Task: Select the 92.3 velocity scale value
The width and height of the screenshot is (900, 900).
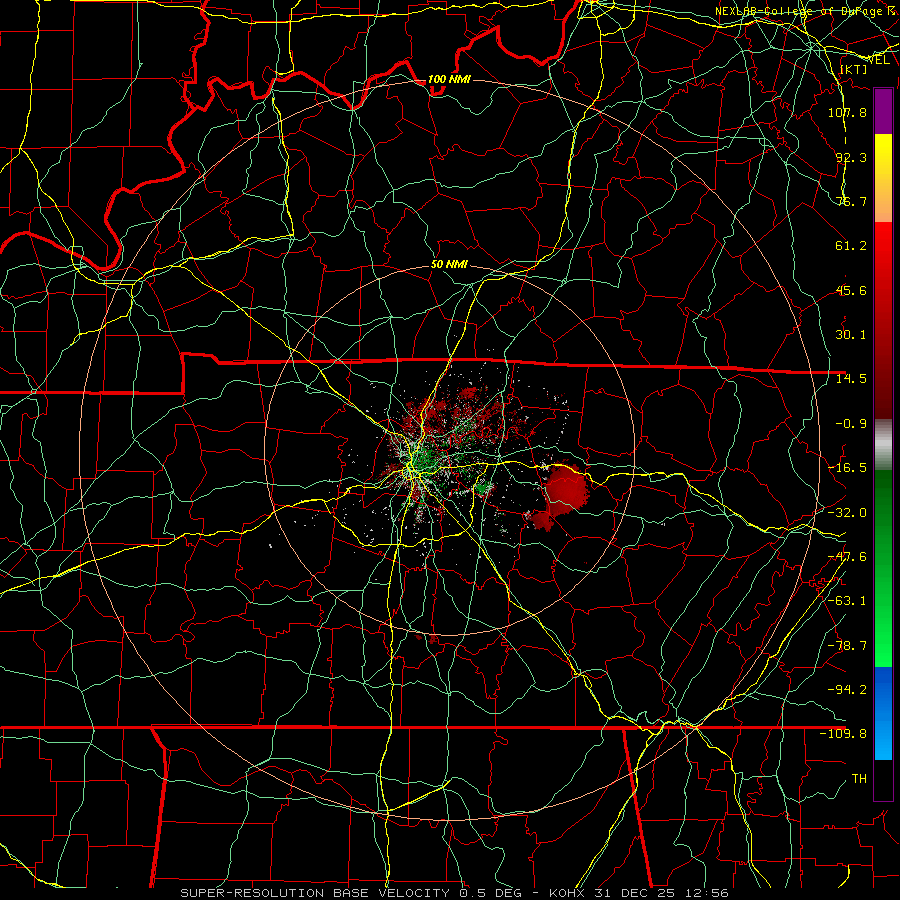Action: (x=851, y=157)
